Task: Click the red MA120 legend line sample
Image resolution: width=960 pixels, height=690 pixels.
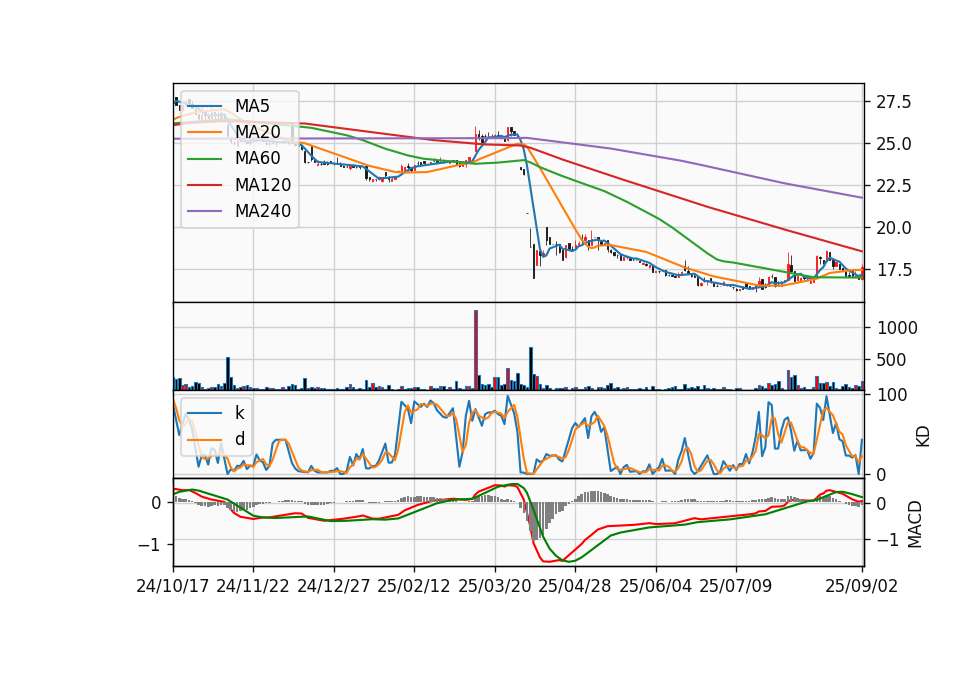Action: click(x=204, y=185)
